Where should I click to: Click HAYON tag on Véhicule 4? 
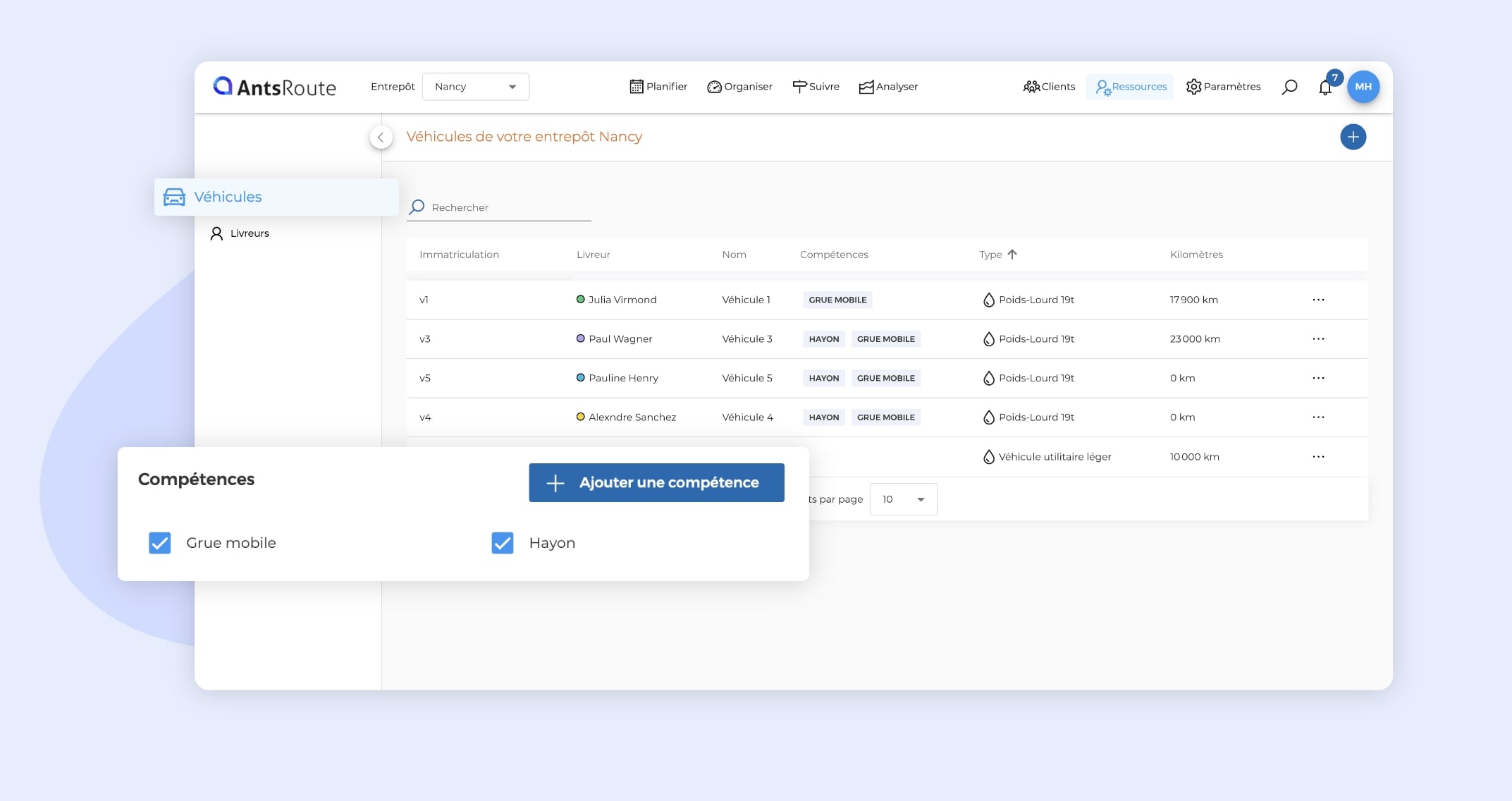pyautogui.click(x=824, y=417)
